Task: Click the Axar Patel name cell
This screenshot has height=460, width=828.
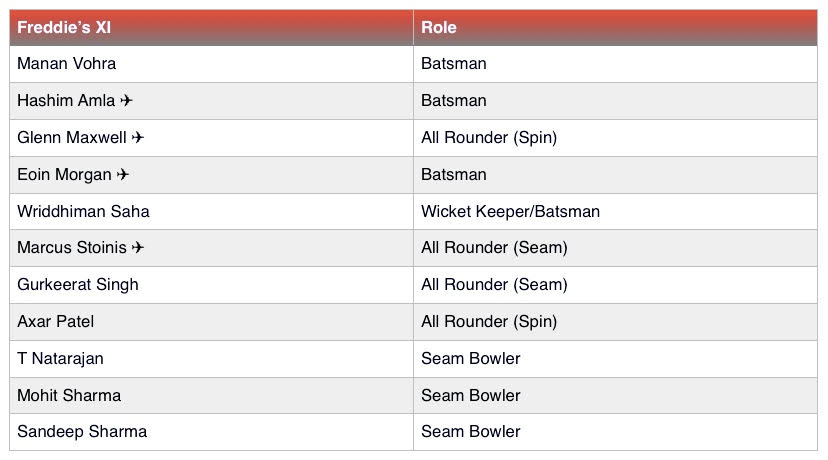Action: coord(211,322)
